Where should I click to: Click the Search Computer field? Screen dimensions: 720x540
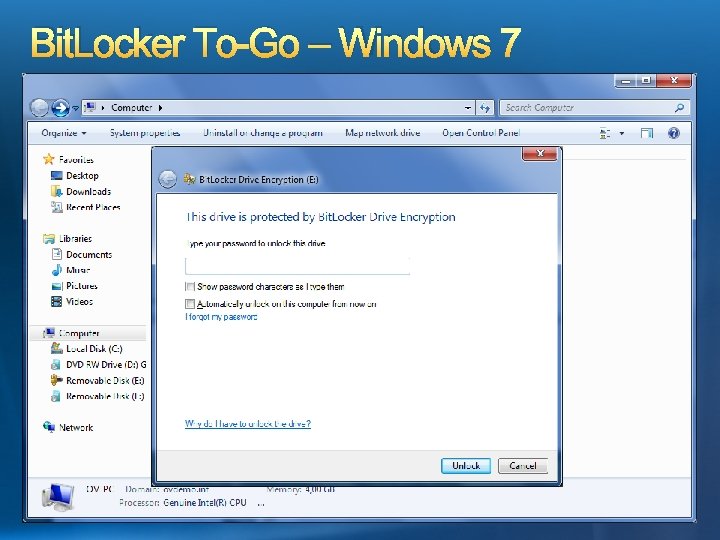pos(594,108)
